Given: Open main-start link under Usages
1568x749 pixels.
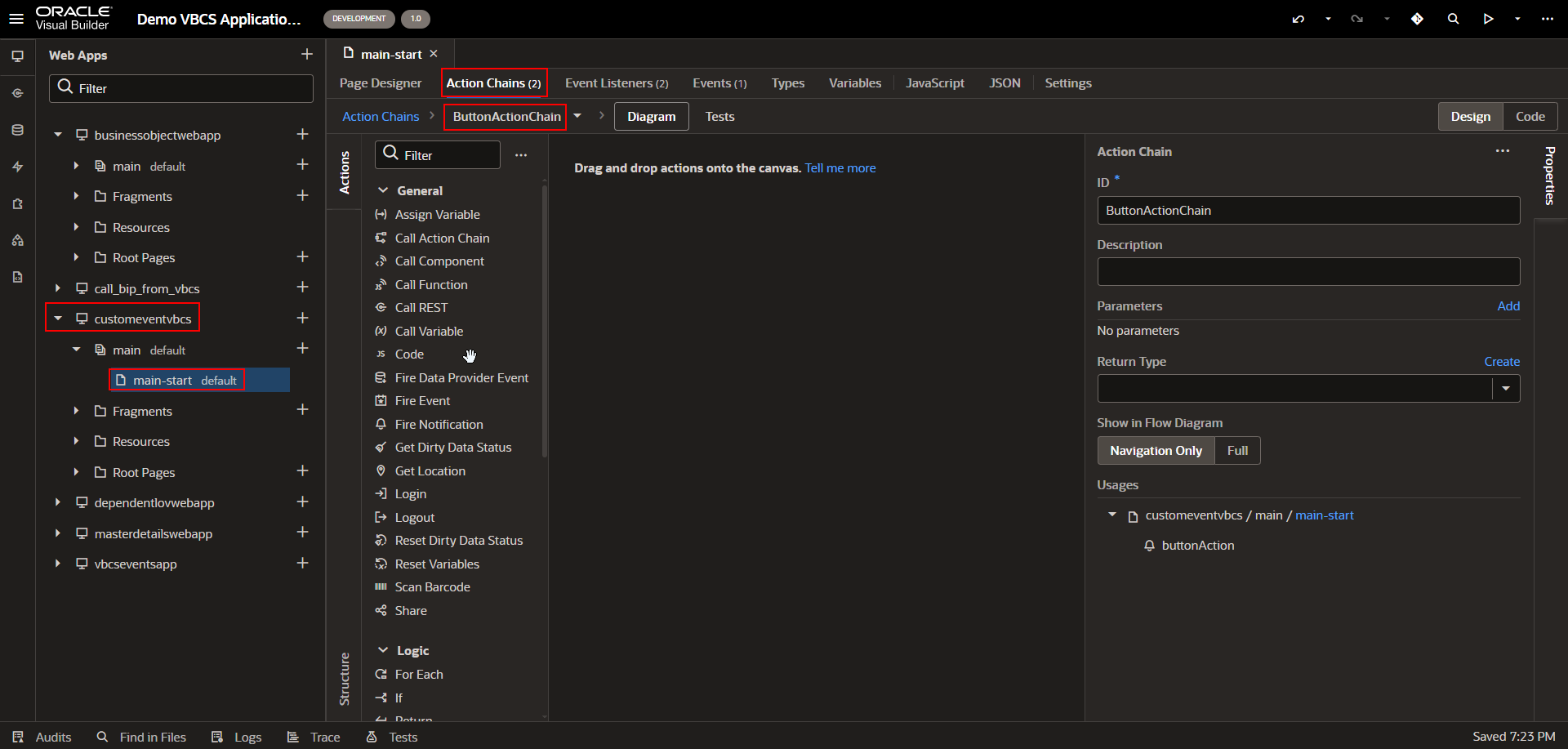Looking at the screenshot, I should click(x=1325, y=515).
